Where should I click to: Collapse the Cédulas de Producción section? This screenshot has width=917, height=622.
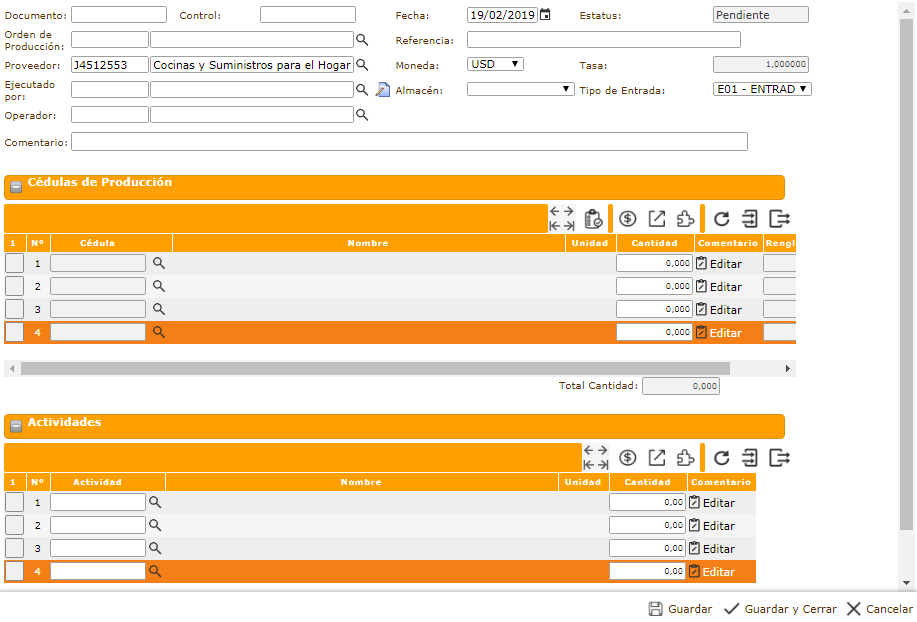[16, 187]
